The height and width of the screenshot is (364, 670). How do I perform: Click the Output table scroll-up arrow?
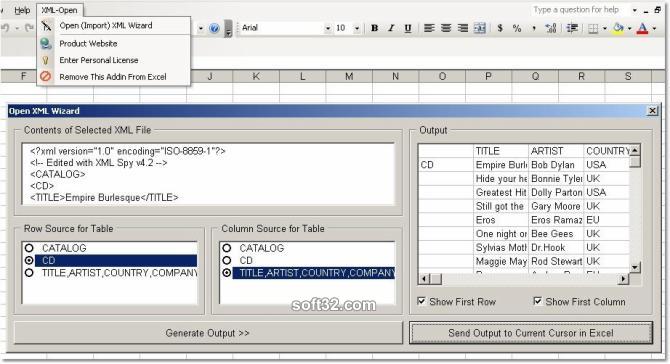(635, 150)
